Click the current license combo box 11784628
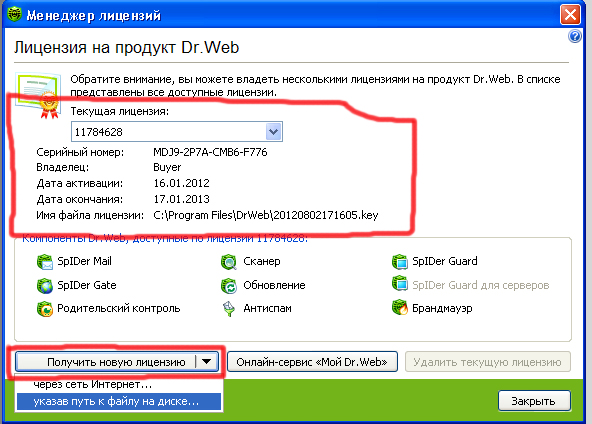 pyautogui.click(x=177, y=132)
